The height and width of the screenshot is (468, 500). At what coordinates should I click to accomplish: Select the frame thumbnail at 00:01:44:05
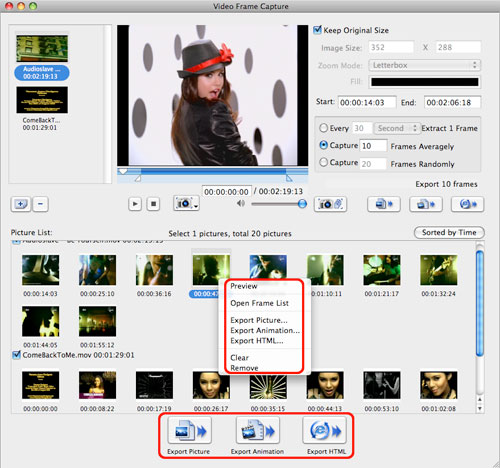(41, 321)
